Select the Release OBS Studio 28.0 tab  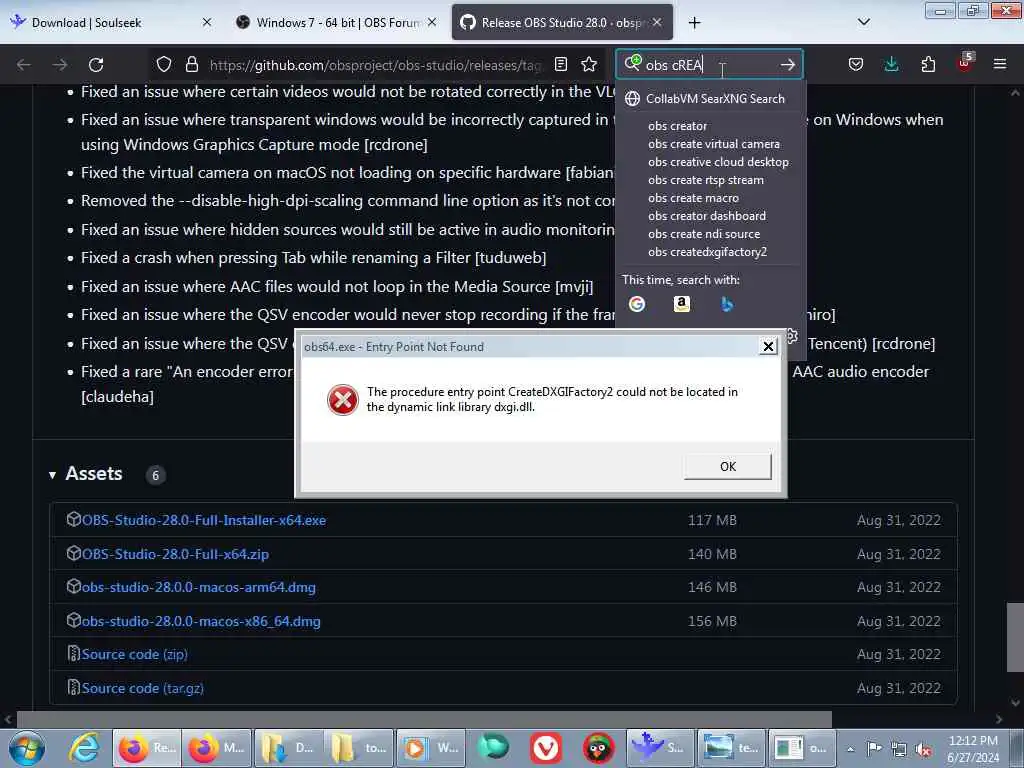click(x=562, y=23)
